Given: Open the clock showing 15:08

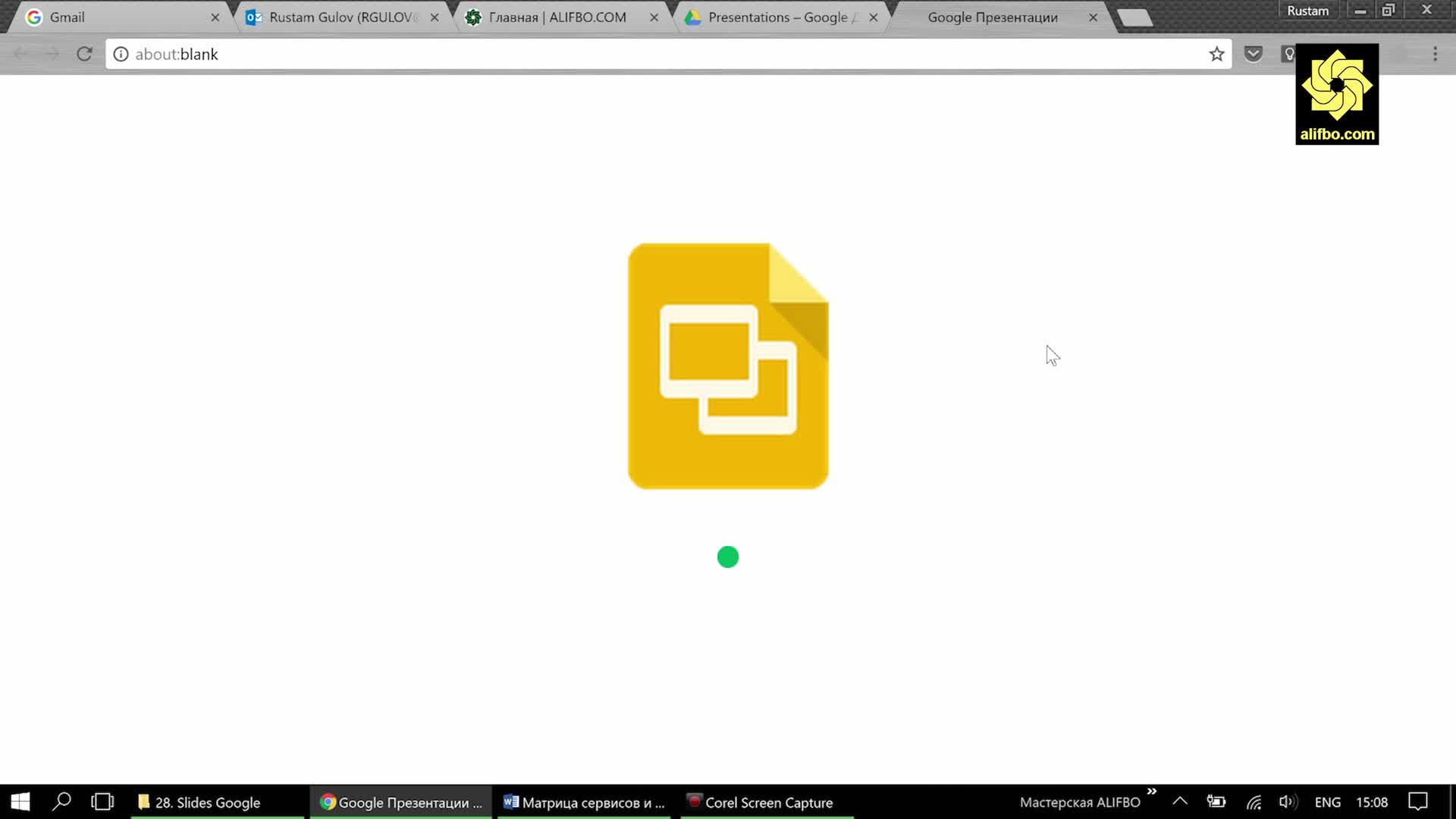Looking at the screenshot, I should click(1372, 802).
